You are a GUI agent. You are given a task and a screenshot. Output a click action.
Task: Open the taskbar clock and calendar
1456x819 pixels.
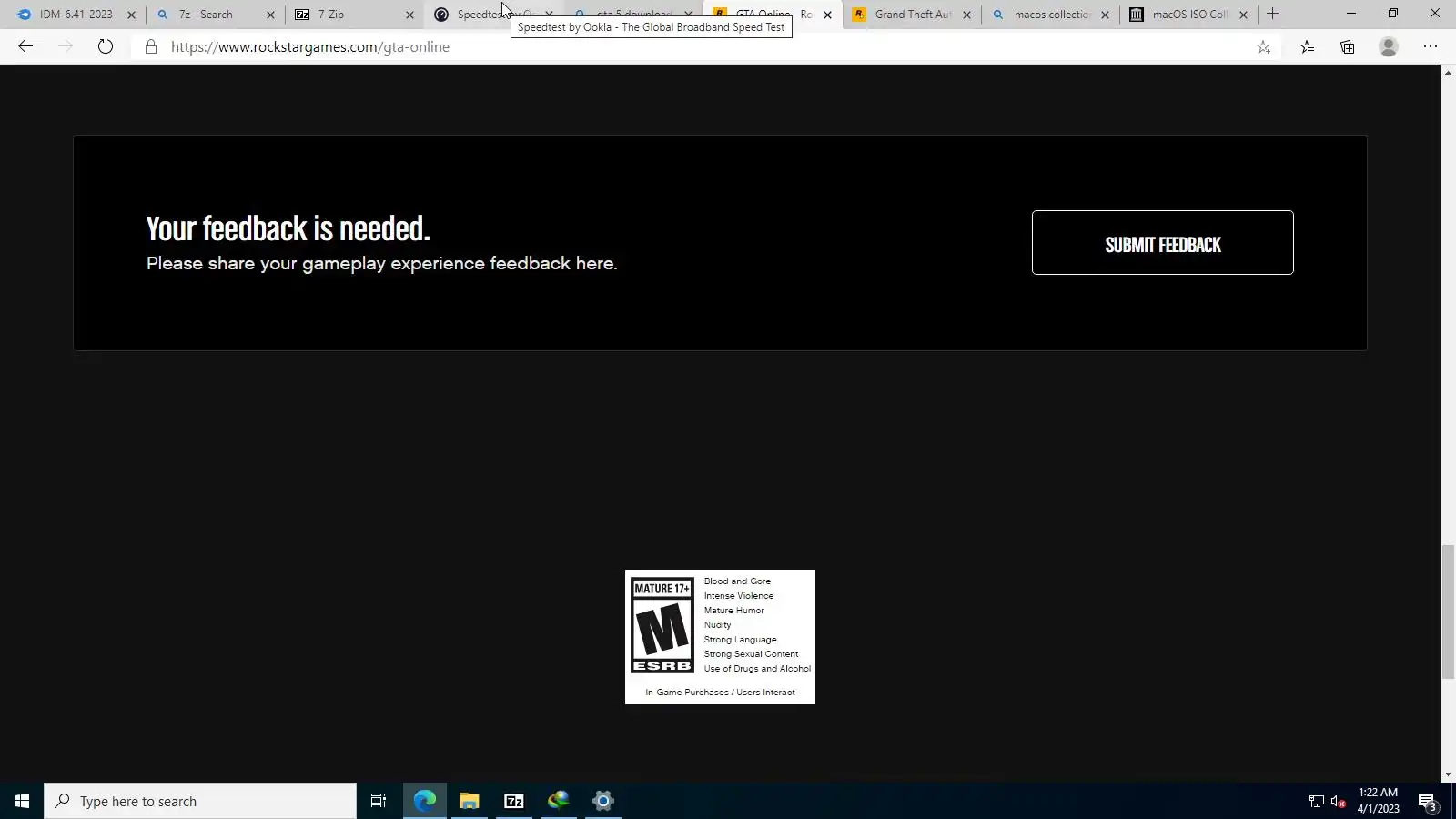tap(1378, 801)
